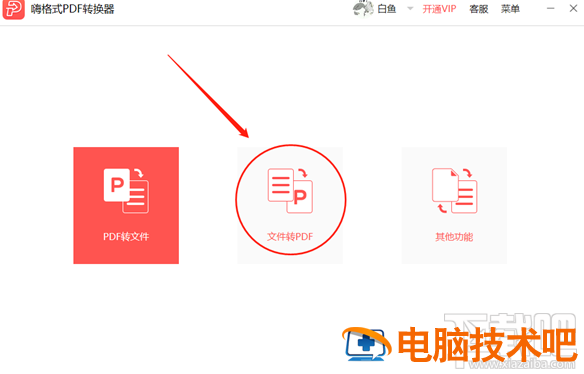Click the 嗨格式PDF转换器 title text

pyautogui.click(x=73, y=9)
